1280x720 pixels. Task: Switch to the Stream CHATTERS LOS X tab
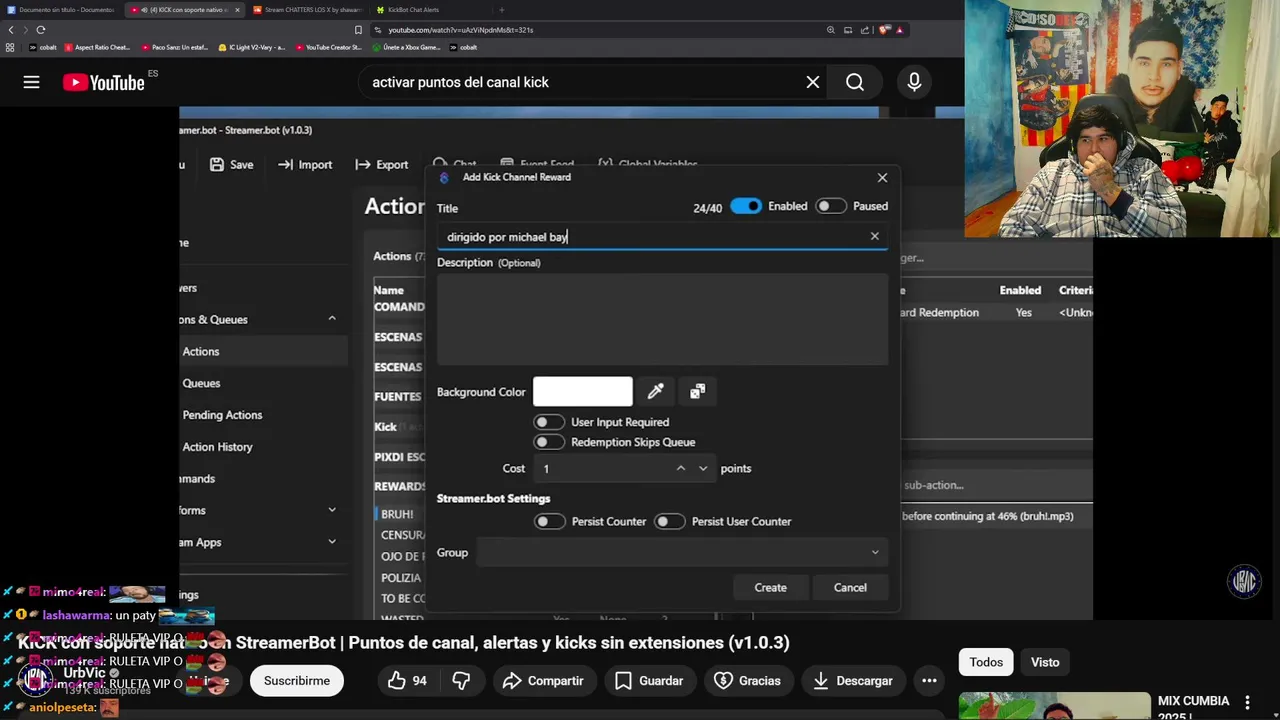[306, 10]
